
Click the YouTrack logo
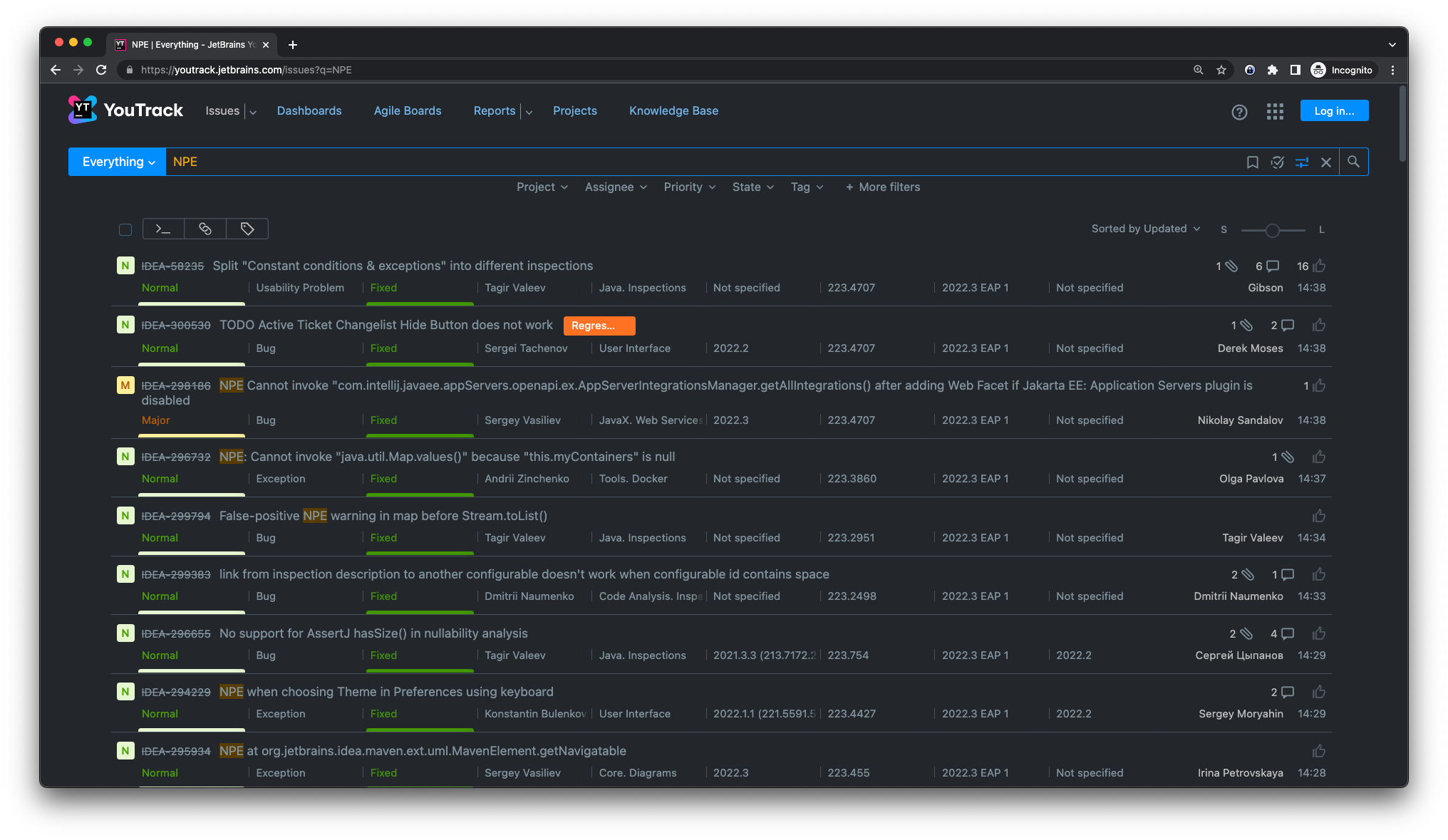125,110
